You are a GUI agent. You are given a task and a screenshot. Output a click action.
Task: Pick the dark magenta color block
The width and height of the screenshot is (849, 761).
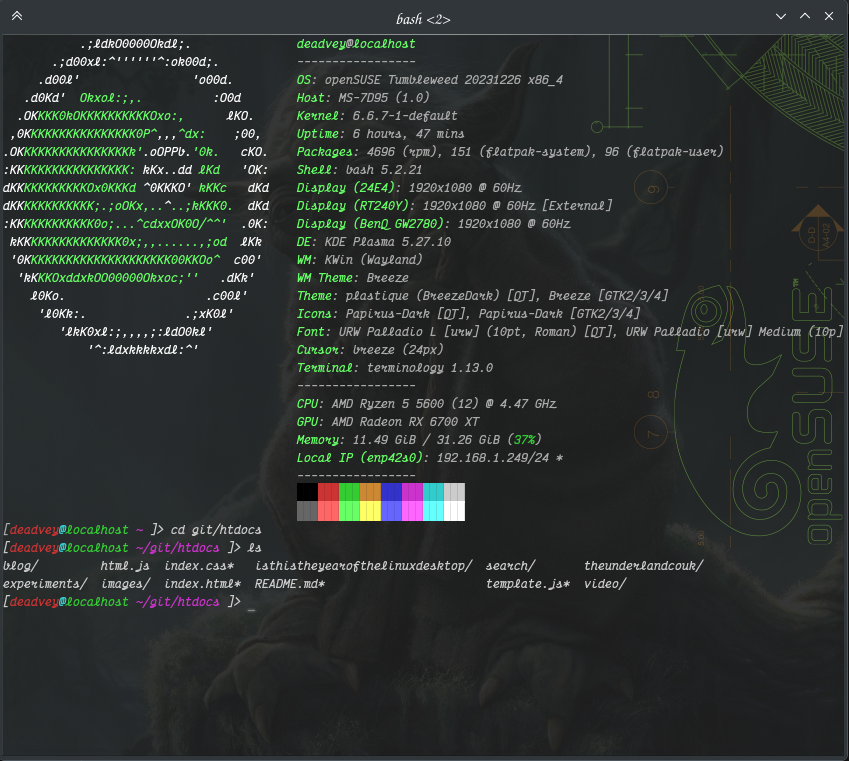click(x=412, y=492)
